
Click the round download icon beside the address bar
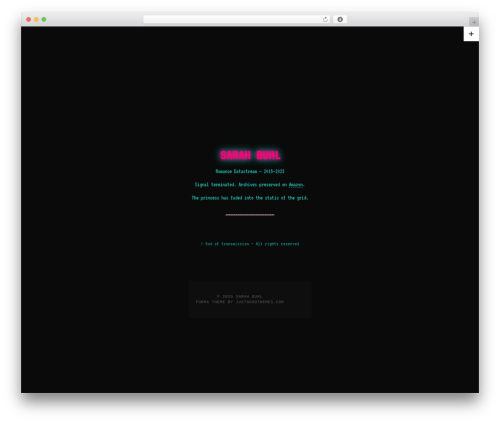click(x=340, y=20)
